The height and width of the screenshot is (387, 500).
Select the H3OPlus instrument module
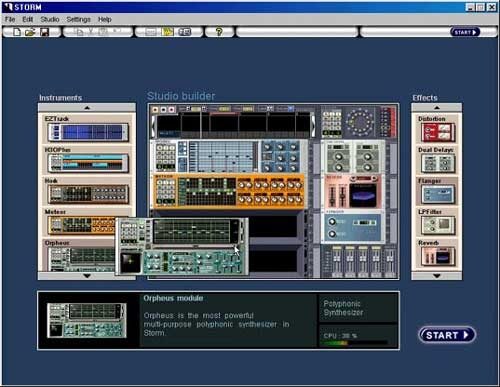(x=88, y=163)
